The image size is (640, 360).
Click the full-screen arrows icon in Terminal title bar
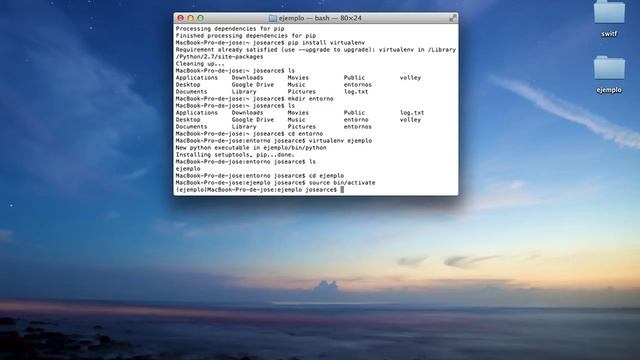[x=453, y=18]
